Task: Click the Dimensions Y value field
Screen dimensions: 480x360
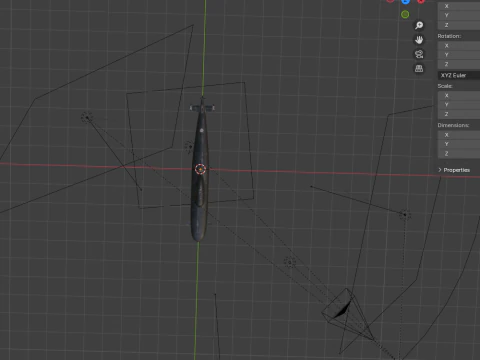Action: pos(459,144)
